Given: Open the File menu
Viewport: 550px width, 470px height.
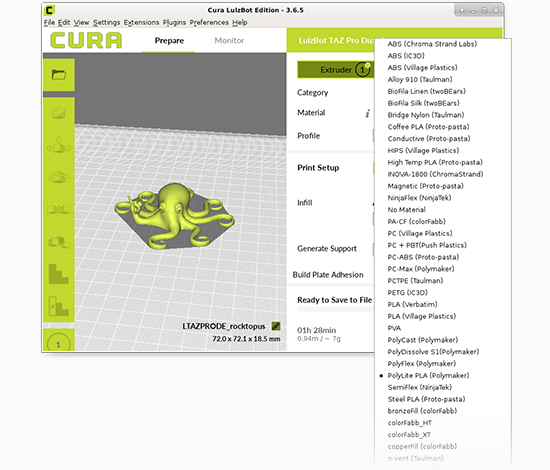Looking at the screenshot, I should click(49, 22).
